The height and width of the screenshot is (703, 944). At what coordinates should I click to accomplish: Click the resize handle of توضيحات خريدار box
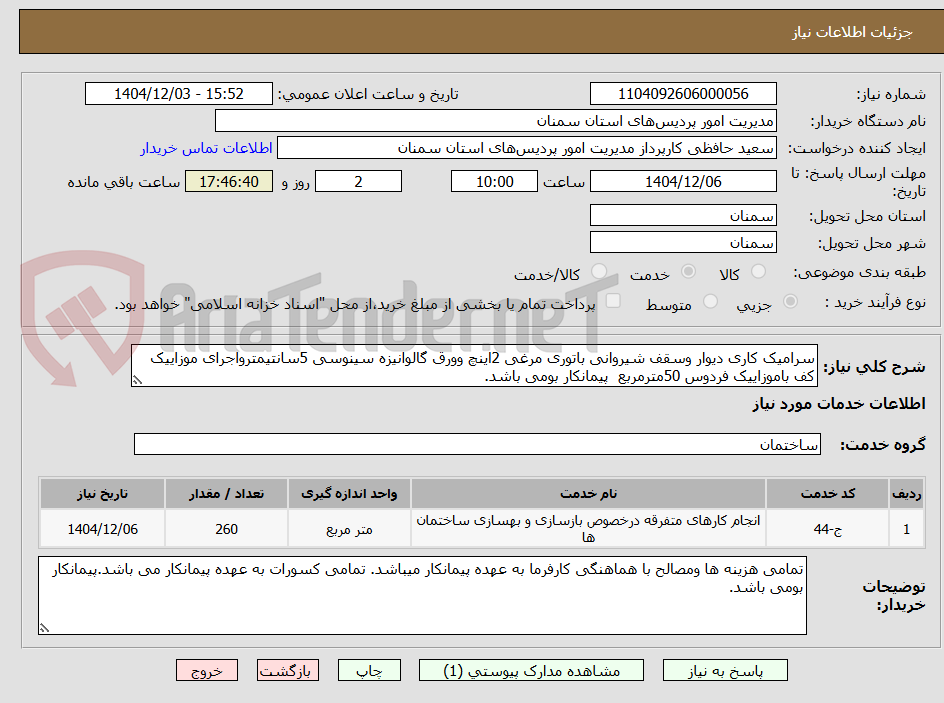pyautogui.click(x=45, y=628)
